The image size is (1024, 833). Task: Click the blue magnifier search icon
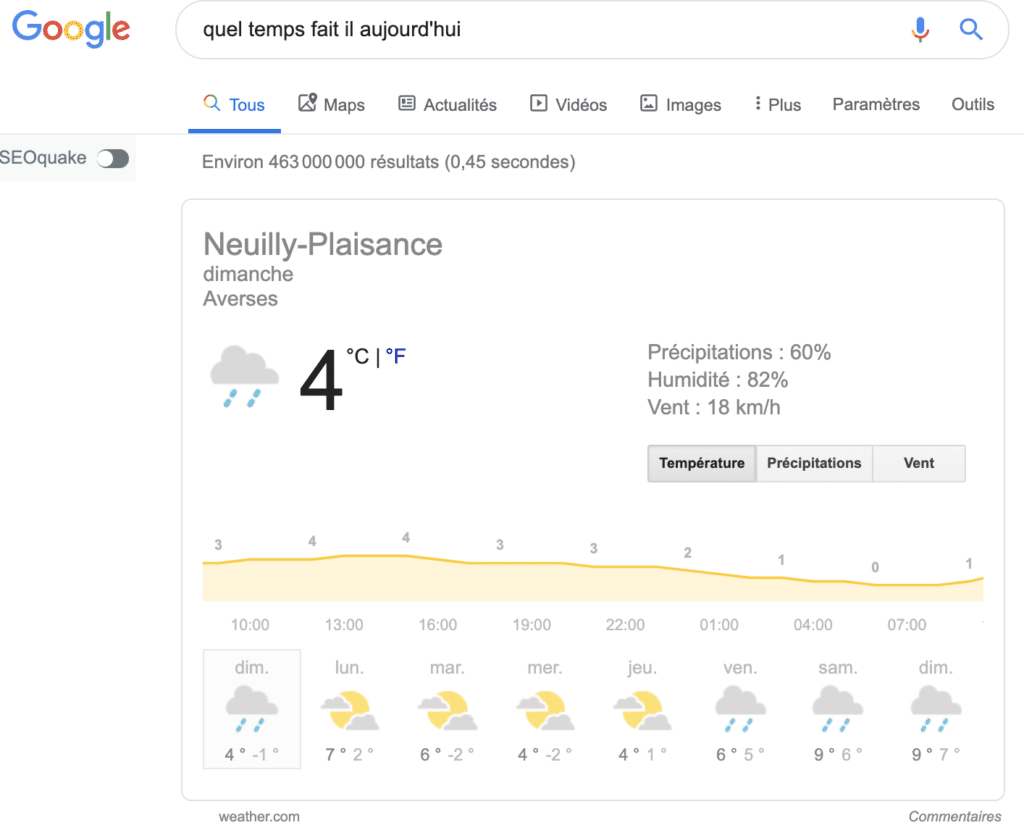coord(971,29)
